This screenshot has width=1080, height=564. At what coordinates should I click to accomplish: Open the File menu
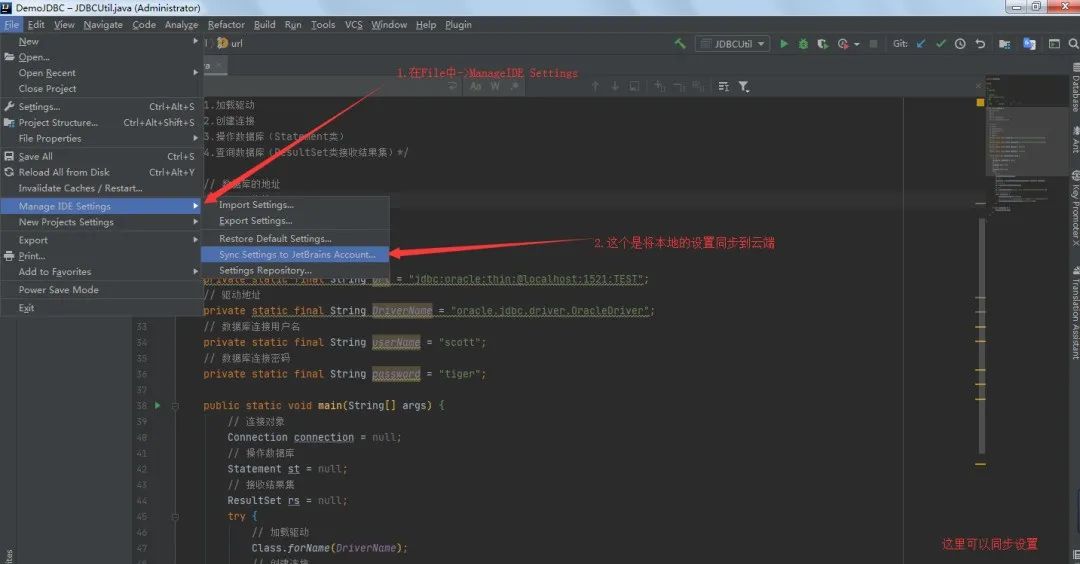pos(12,25)
